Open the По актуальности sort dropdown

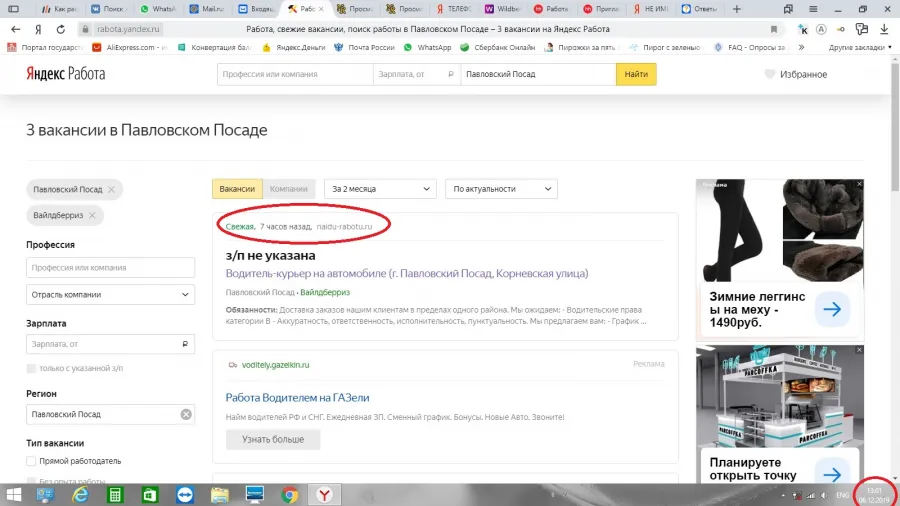point(501,189)
